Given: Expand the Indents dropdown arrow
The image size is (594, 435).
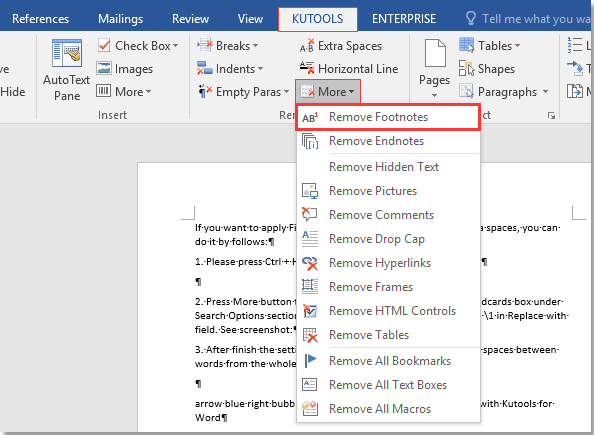Looking at the screenshot, I should tap(260, 69).
